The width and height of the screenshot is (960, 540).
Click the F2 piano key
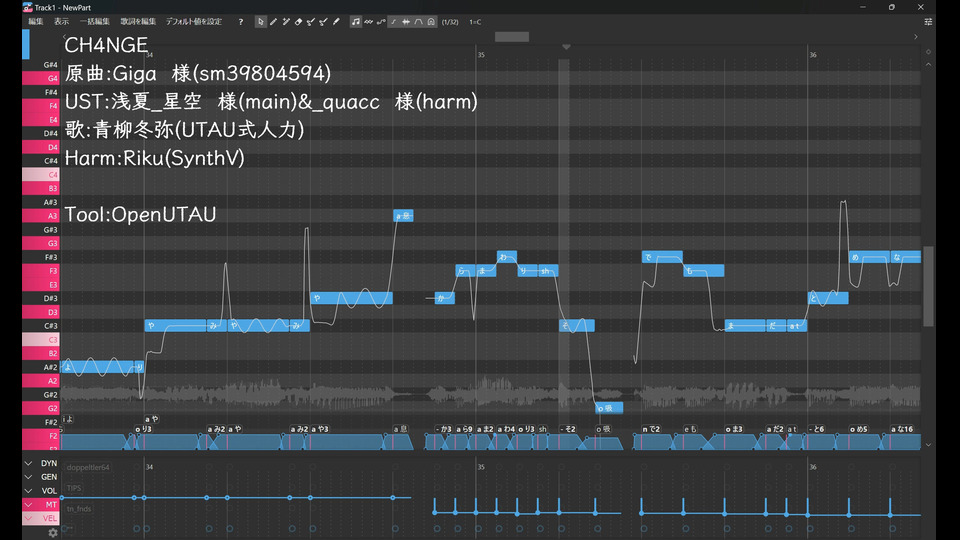[x=40, y=436]
